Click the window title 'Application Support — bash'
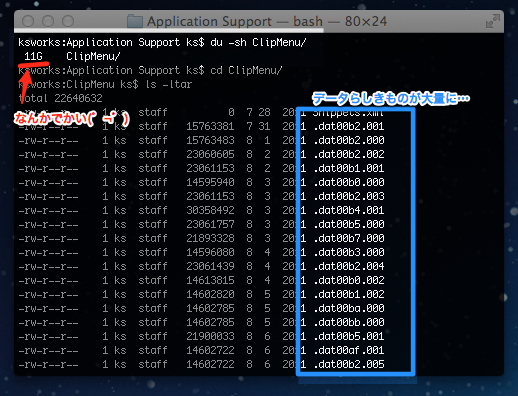The image size is (518, 396). coord(235,21)
